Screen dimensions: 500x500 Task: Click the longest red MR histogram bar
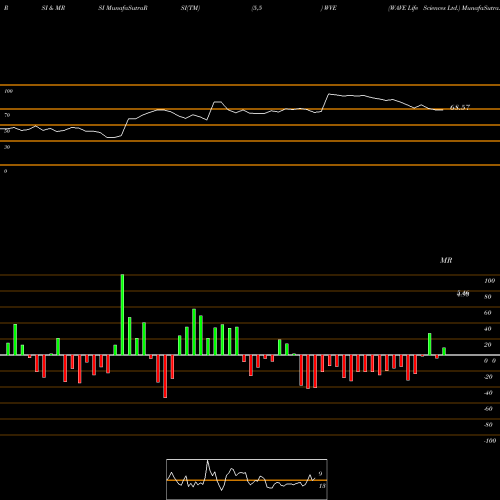[x=165, y=376]
